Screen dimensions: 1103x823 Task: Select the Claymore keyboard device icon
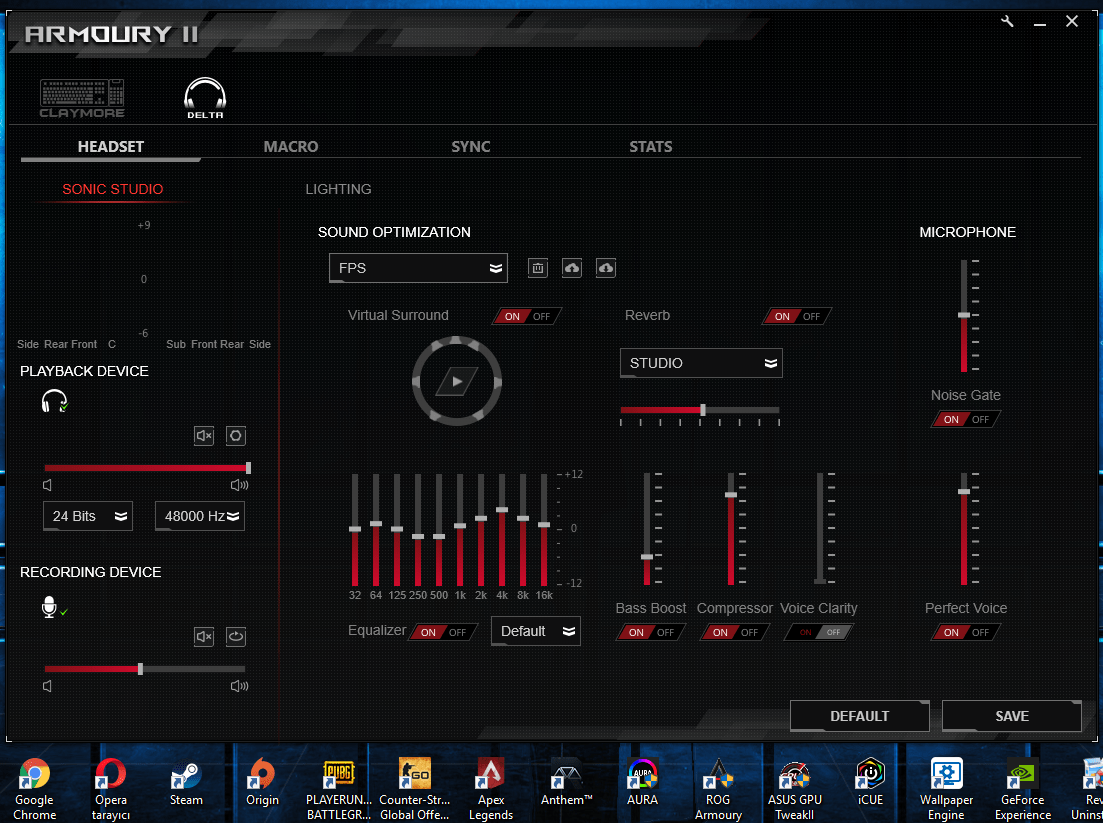click(x=82, y=98)
